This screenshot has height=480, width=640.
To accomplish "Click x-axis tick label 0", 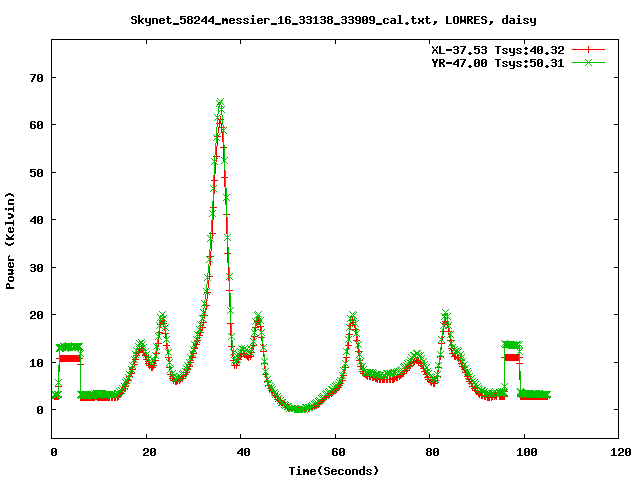I will point(54,452).
